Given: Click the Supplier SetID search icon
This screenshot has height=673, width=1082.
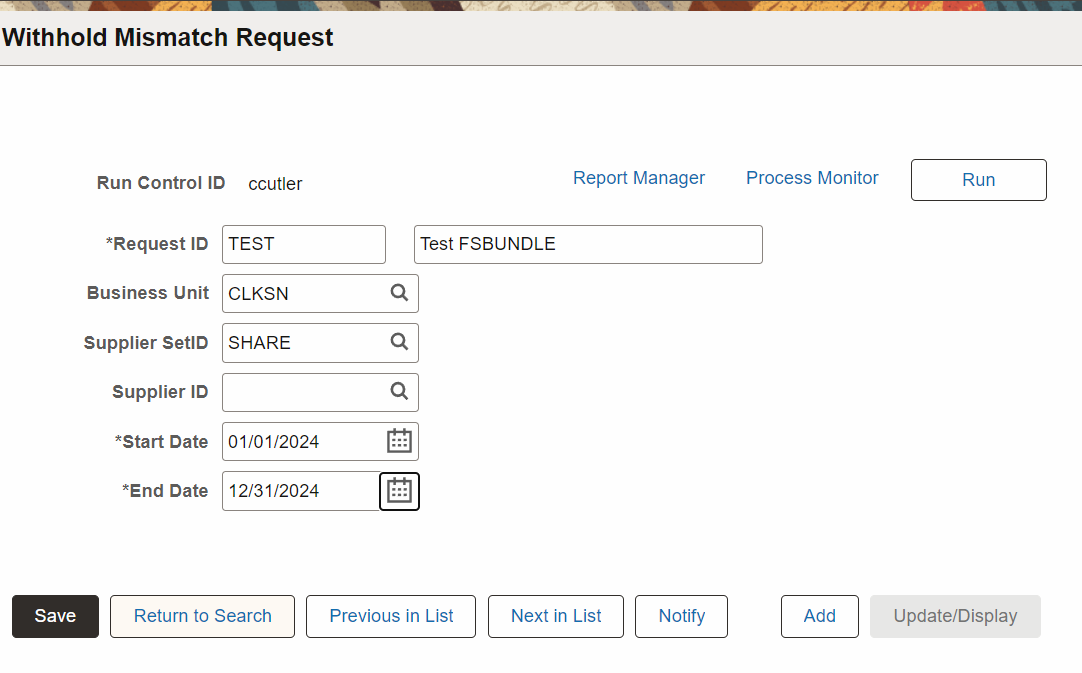Looking at the screenshot, I should [x=399, y=342].
